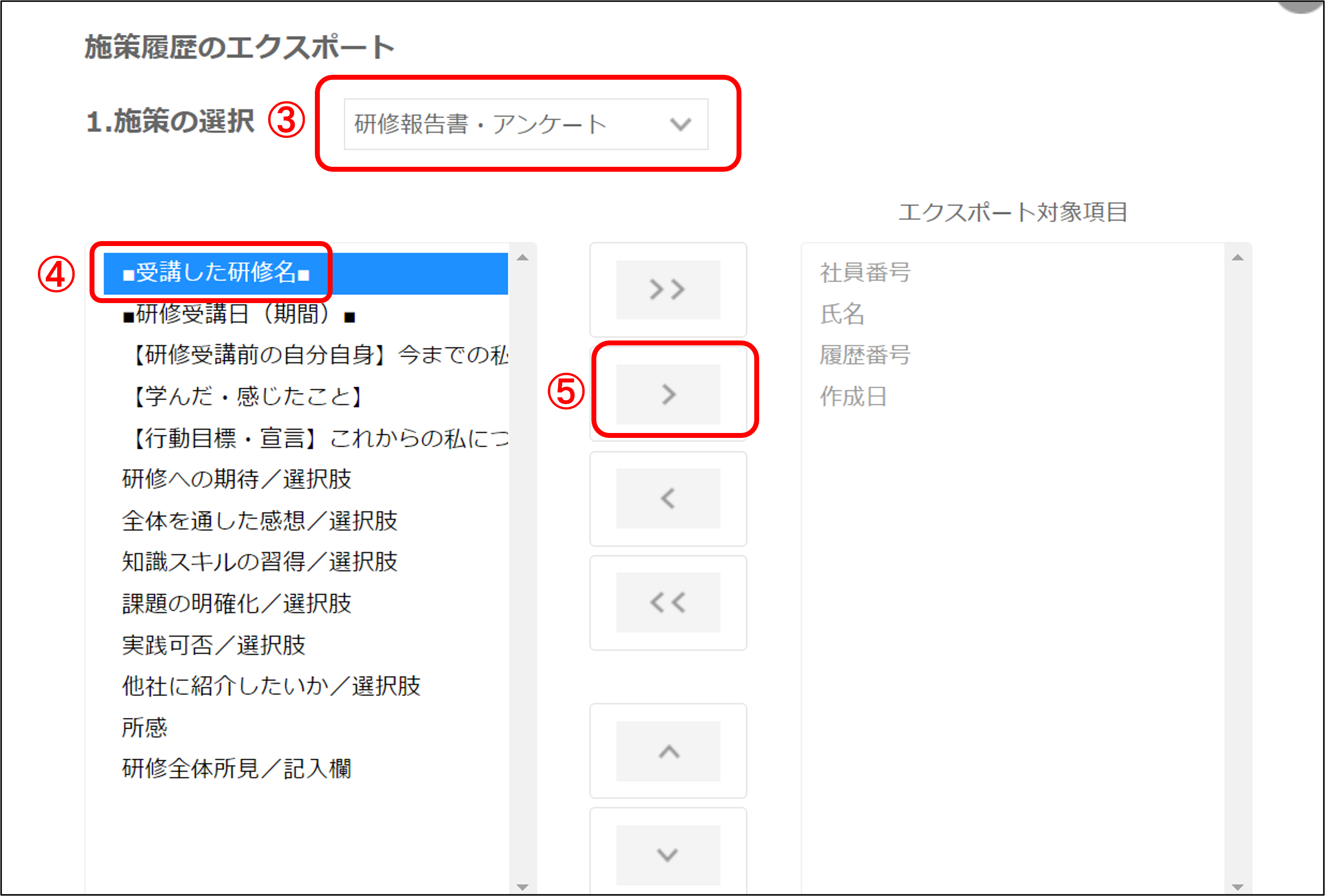
Task: Select 研修全体所見／記入欄 item
Action: pos(237,769)
